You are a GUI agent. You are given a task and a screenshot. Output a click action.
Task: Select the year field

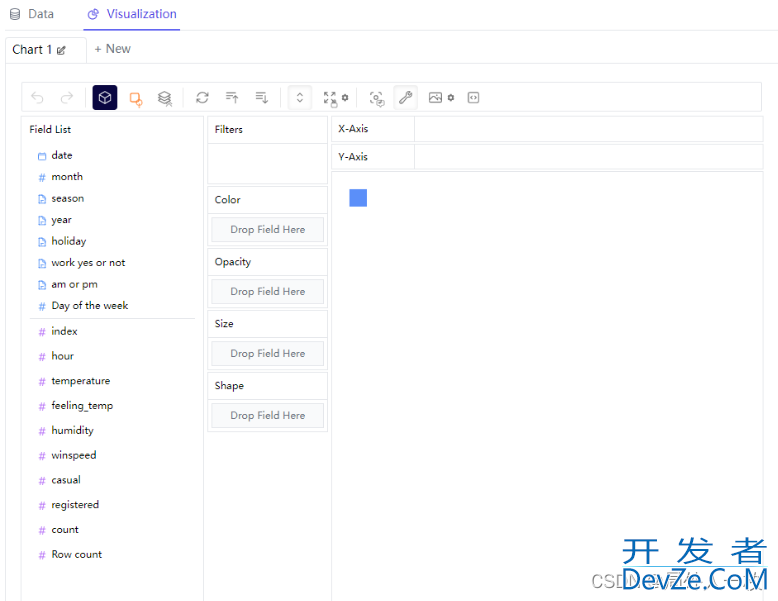pos(62,220)
